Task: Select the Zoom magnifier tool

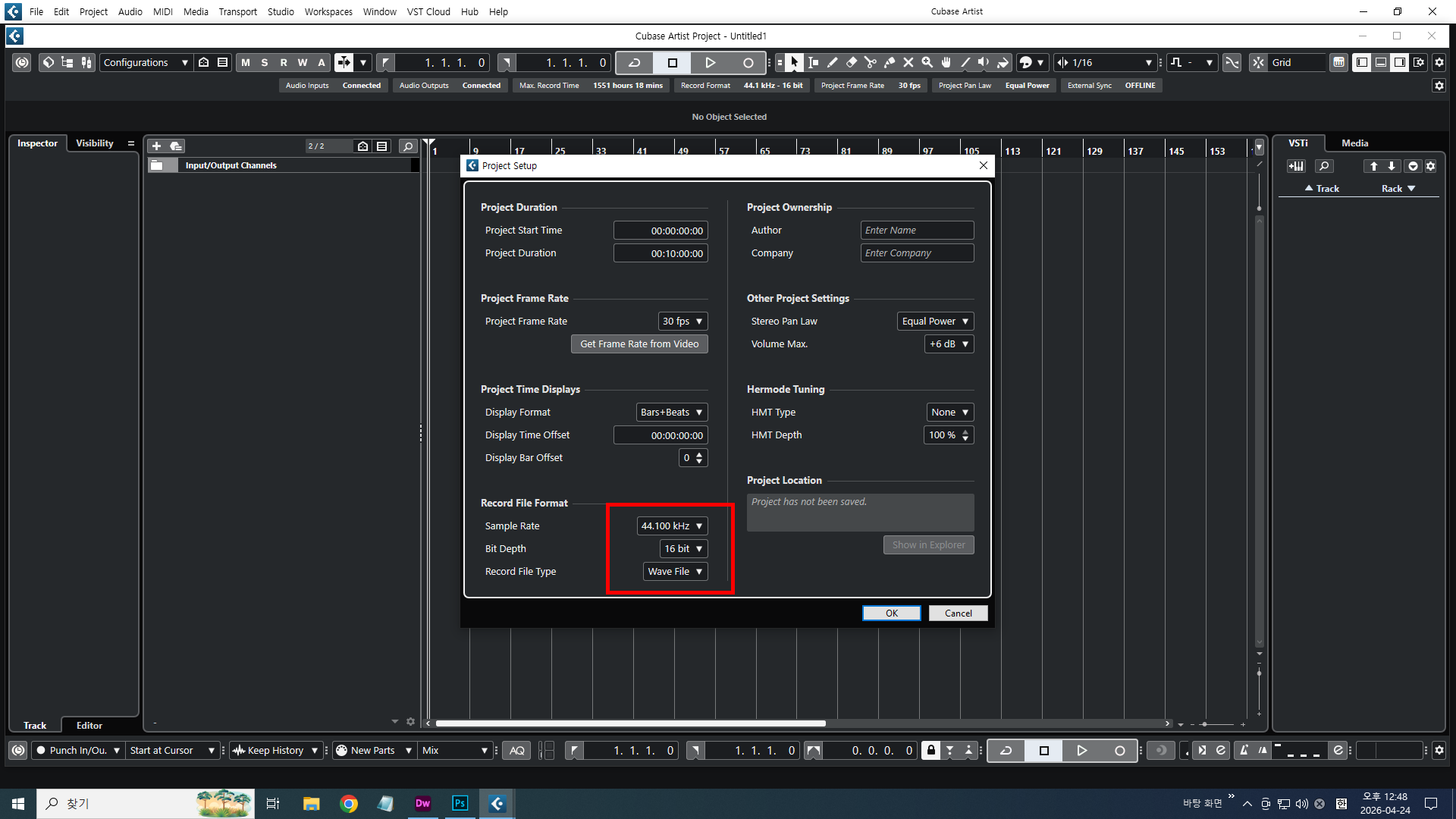Action: (927, 62)
